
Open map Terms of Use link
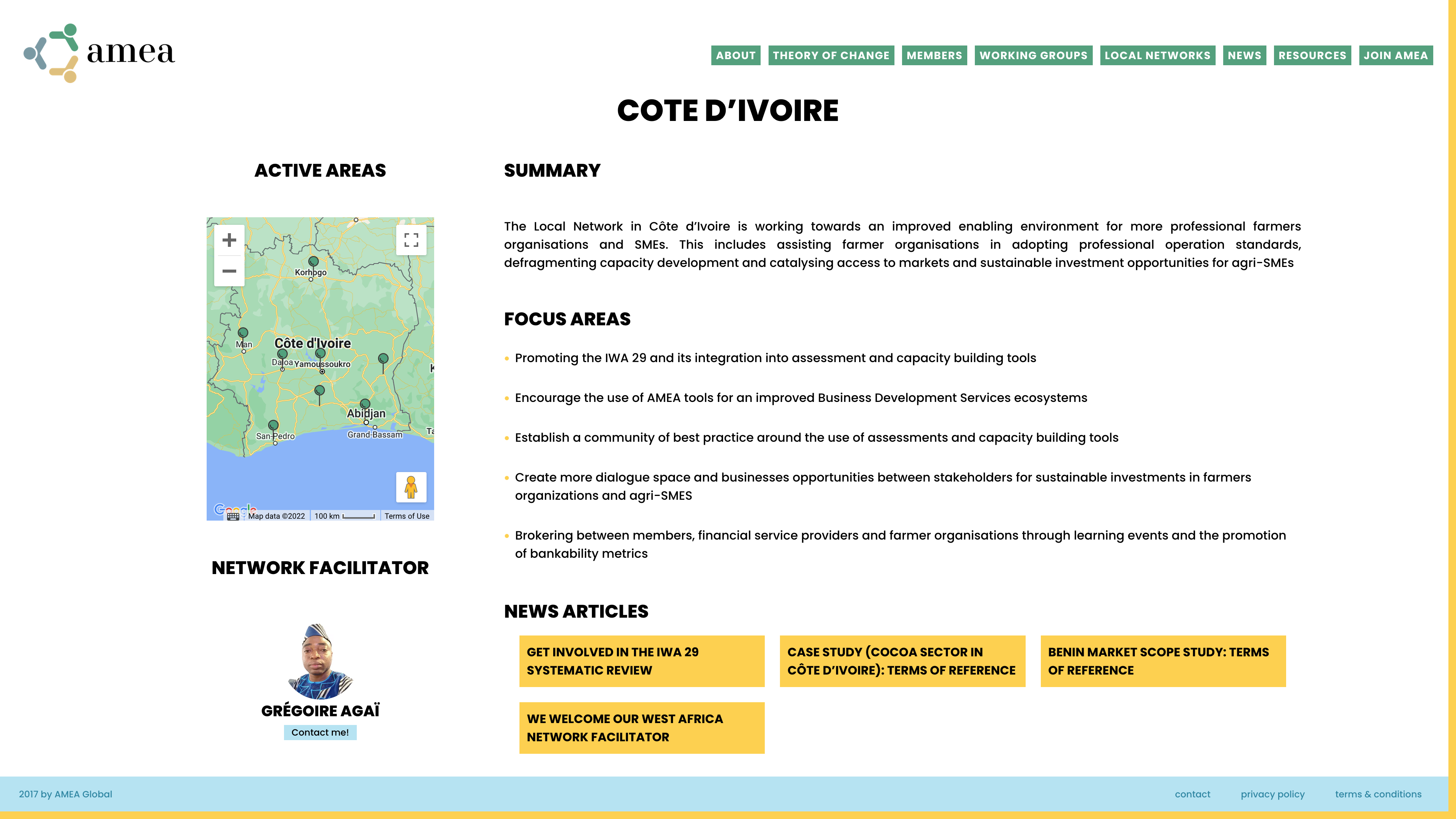[407, 516]
